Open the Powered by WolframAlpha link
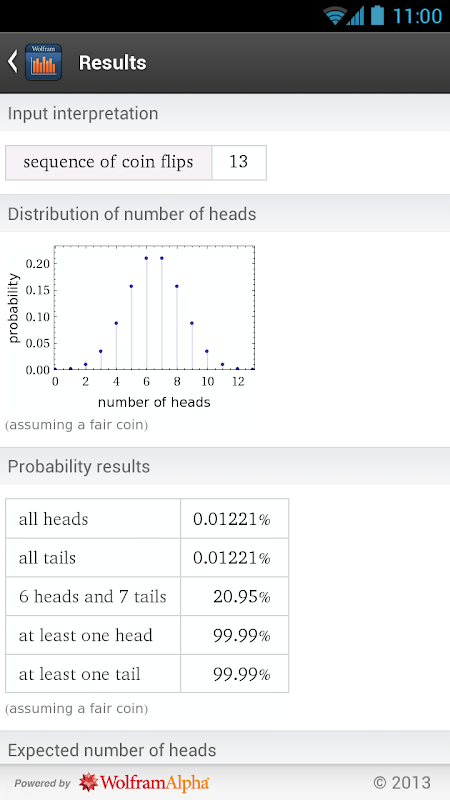 coord(112,782)
